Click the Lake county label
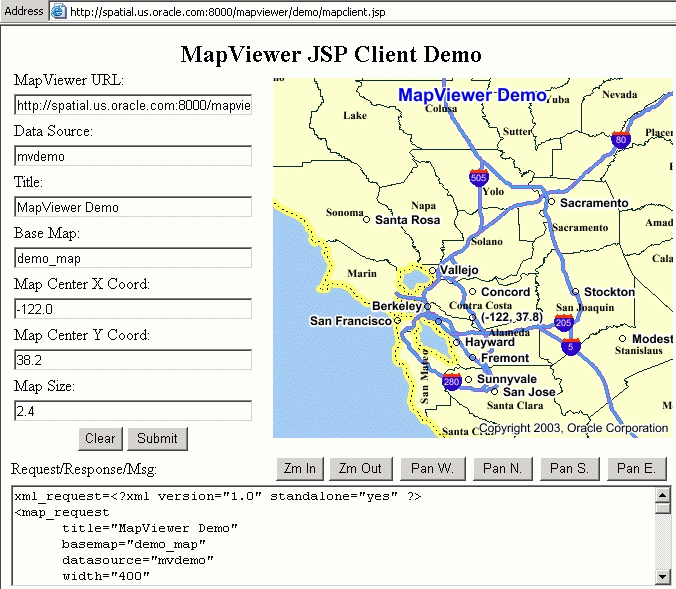This screenshot has height=589, width=676. point(355,115)
